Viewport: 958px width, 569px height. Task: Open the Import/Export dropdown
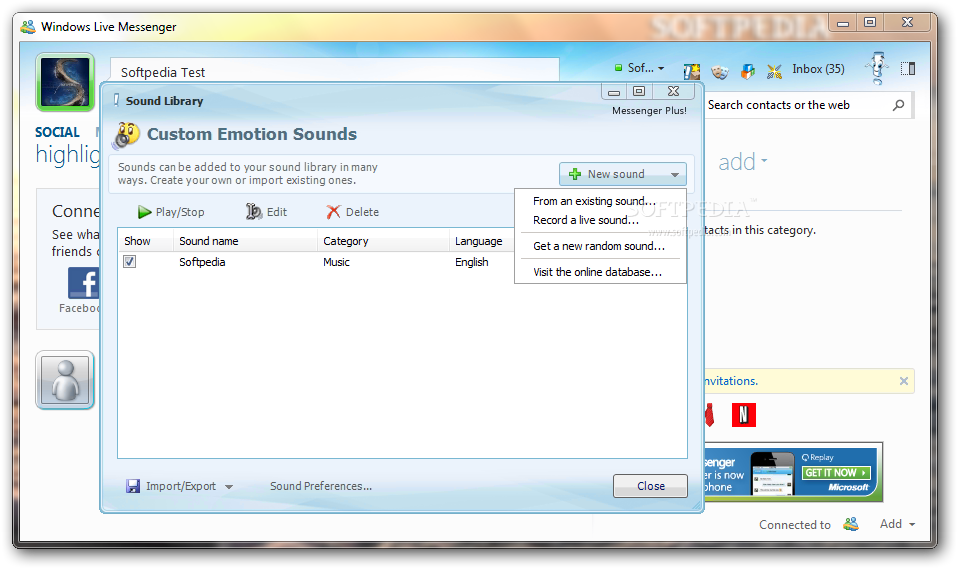(x=179, y=486)
